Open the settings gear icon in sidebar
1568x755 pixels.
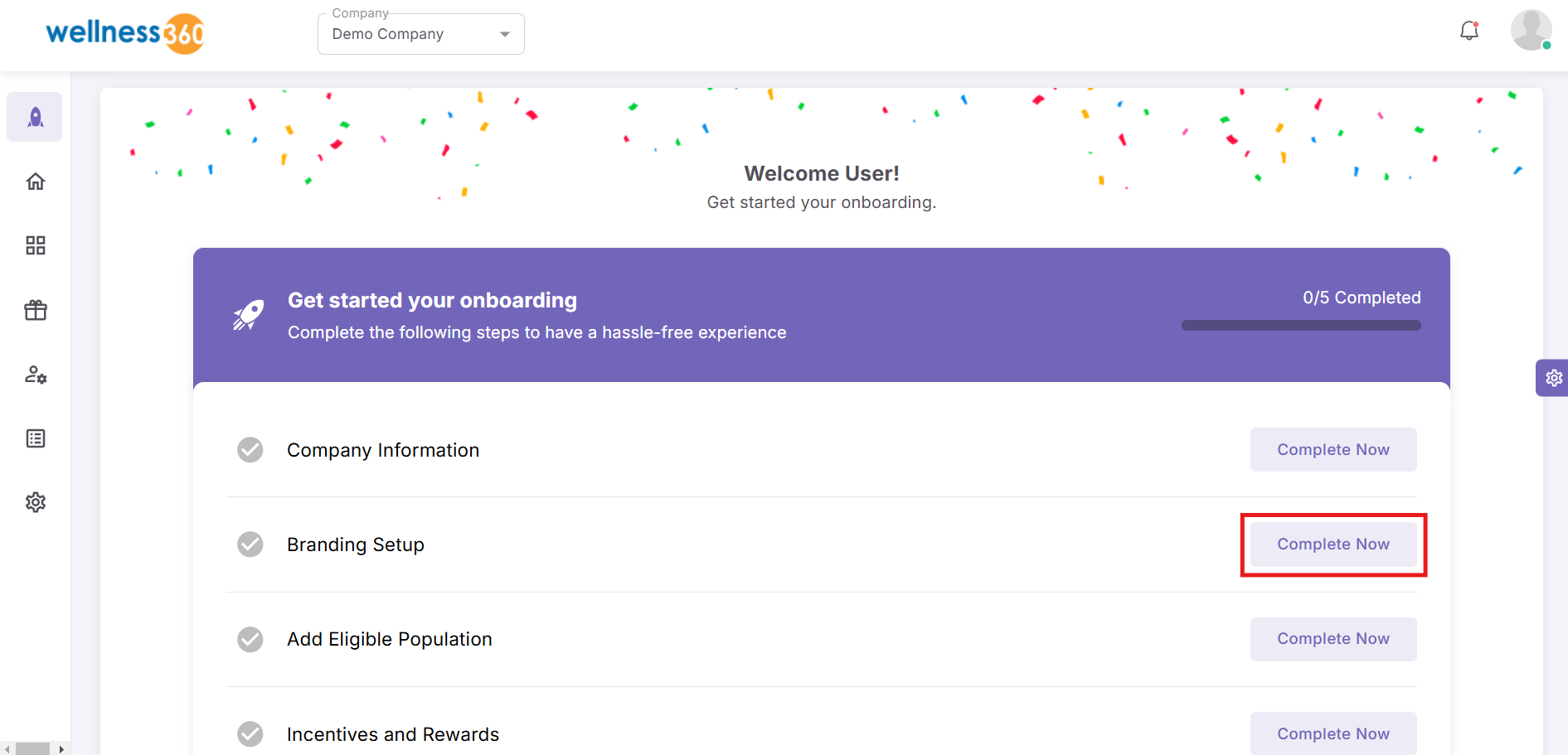36,502
